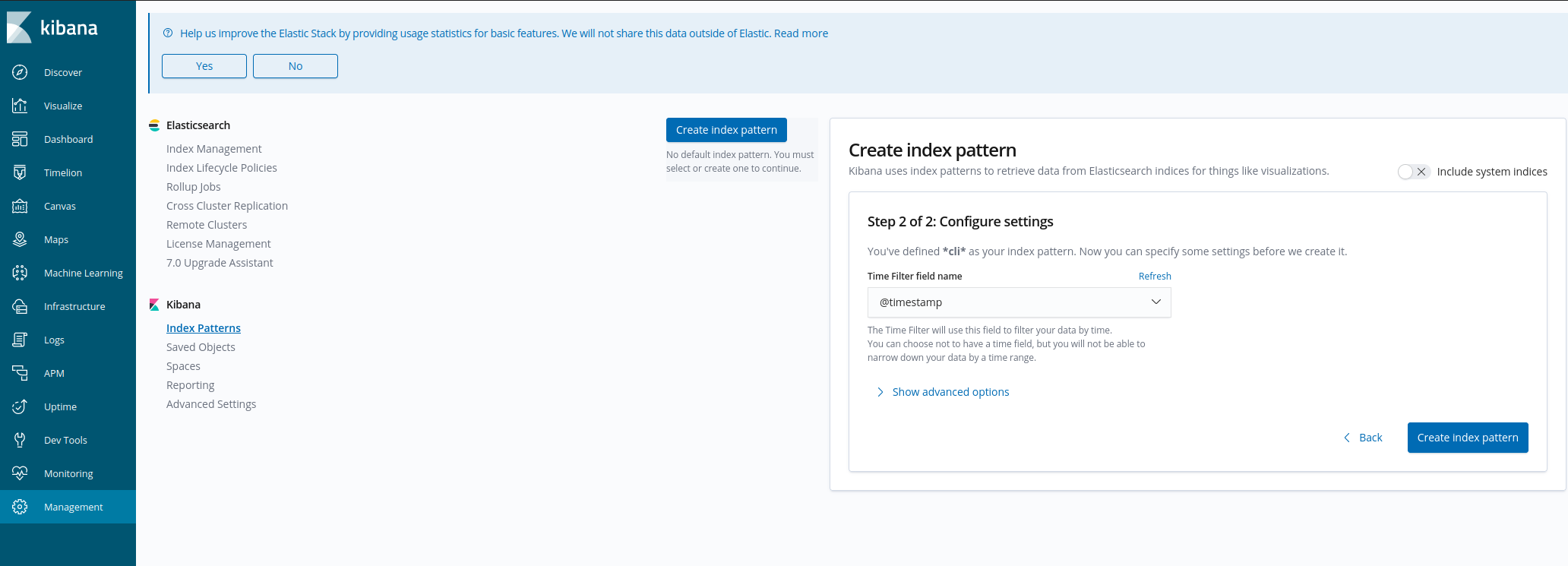Decline usage statistics with No button
The width and height of the screenshot is (1568, 566).
(x=296, y=66)
